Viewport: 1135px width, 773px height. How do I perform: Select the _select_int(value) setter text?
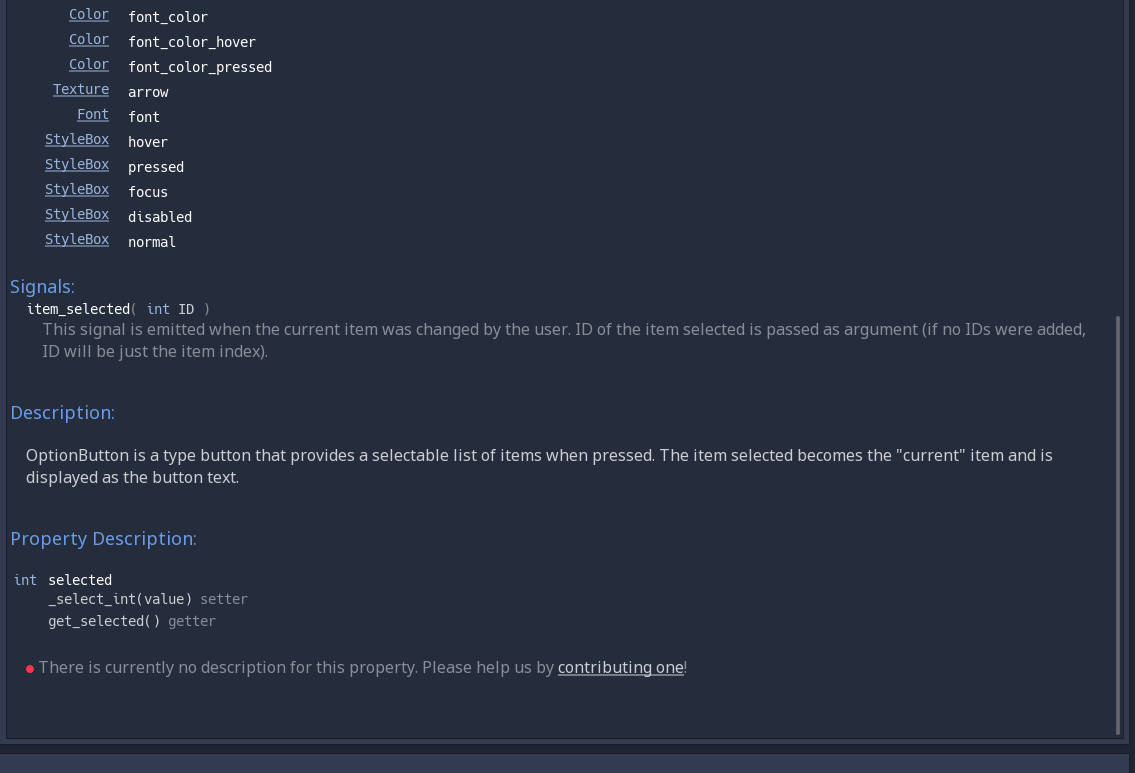[121, 599]
